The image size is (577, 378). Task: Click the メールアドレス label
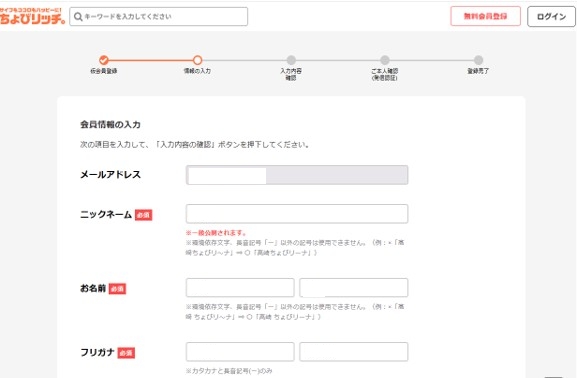[110, 174]
